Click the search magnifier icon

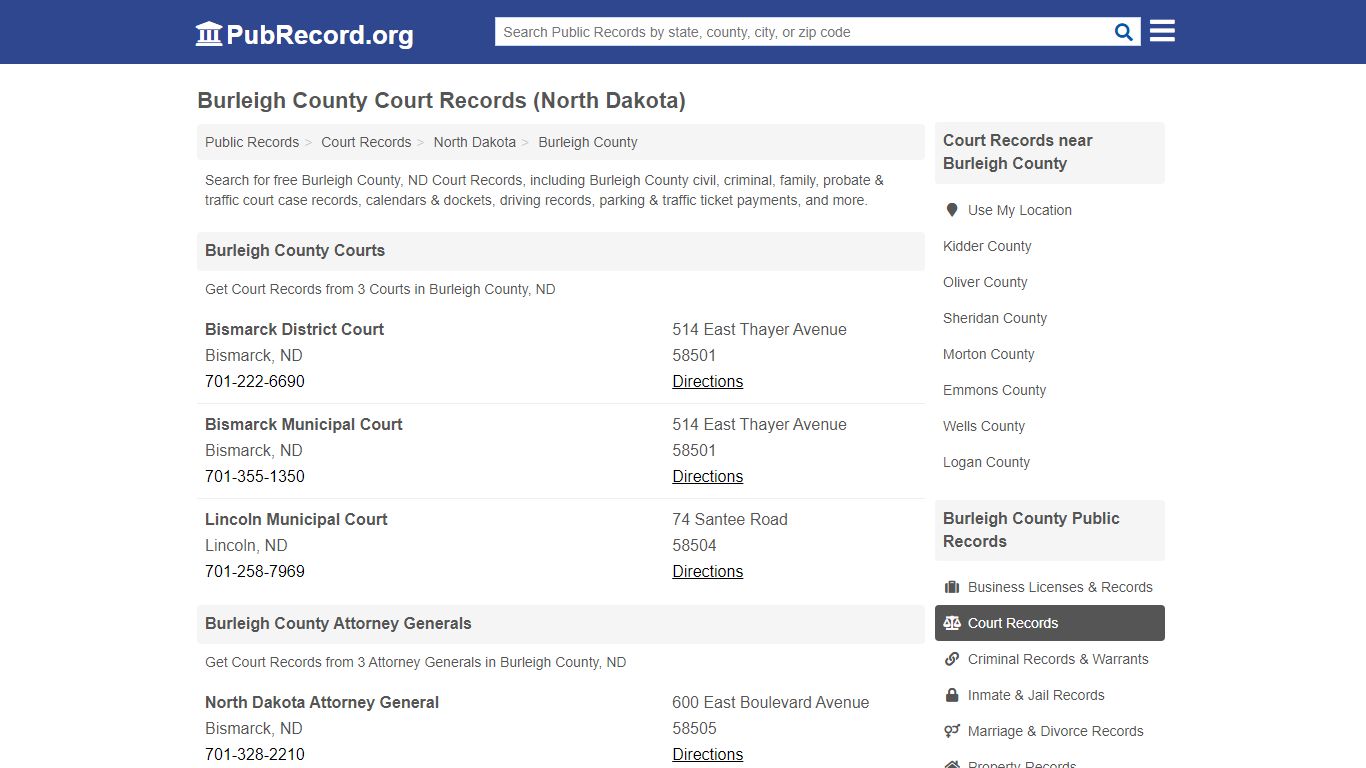click(1124, 32)
